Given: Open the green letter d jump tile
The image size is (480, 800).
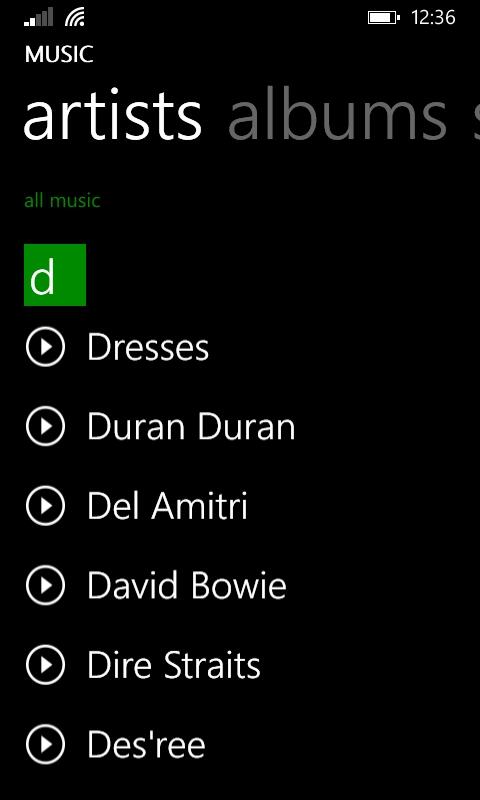Looking at the screenshot, I should tap(55, 275).
